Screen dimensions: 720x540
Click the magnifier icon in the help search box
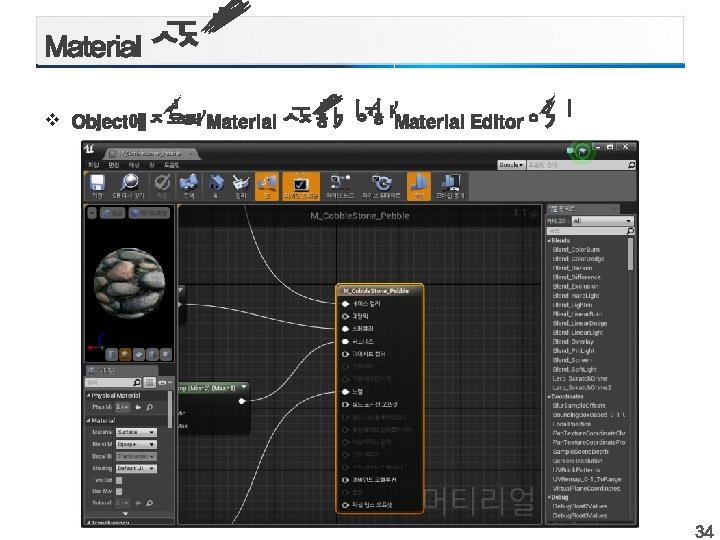pos(631,165)
